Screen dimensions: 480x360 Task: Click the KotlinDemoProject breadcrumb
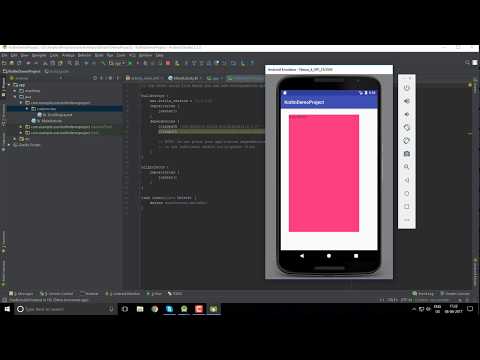coord(22,71)
